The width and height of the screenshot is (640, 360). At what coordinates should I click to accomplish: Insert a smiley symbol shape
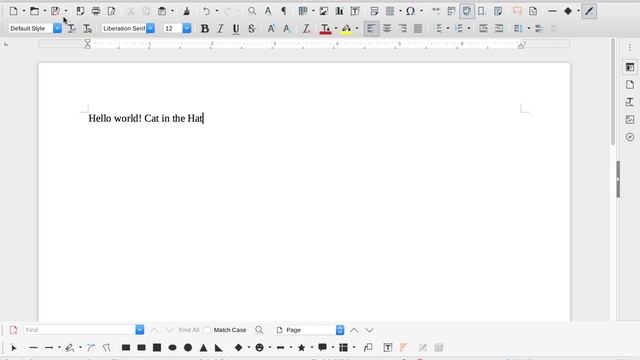click(259, 348)
